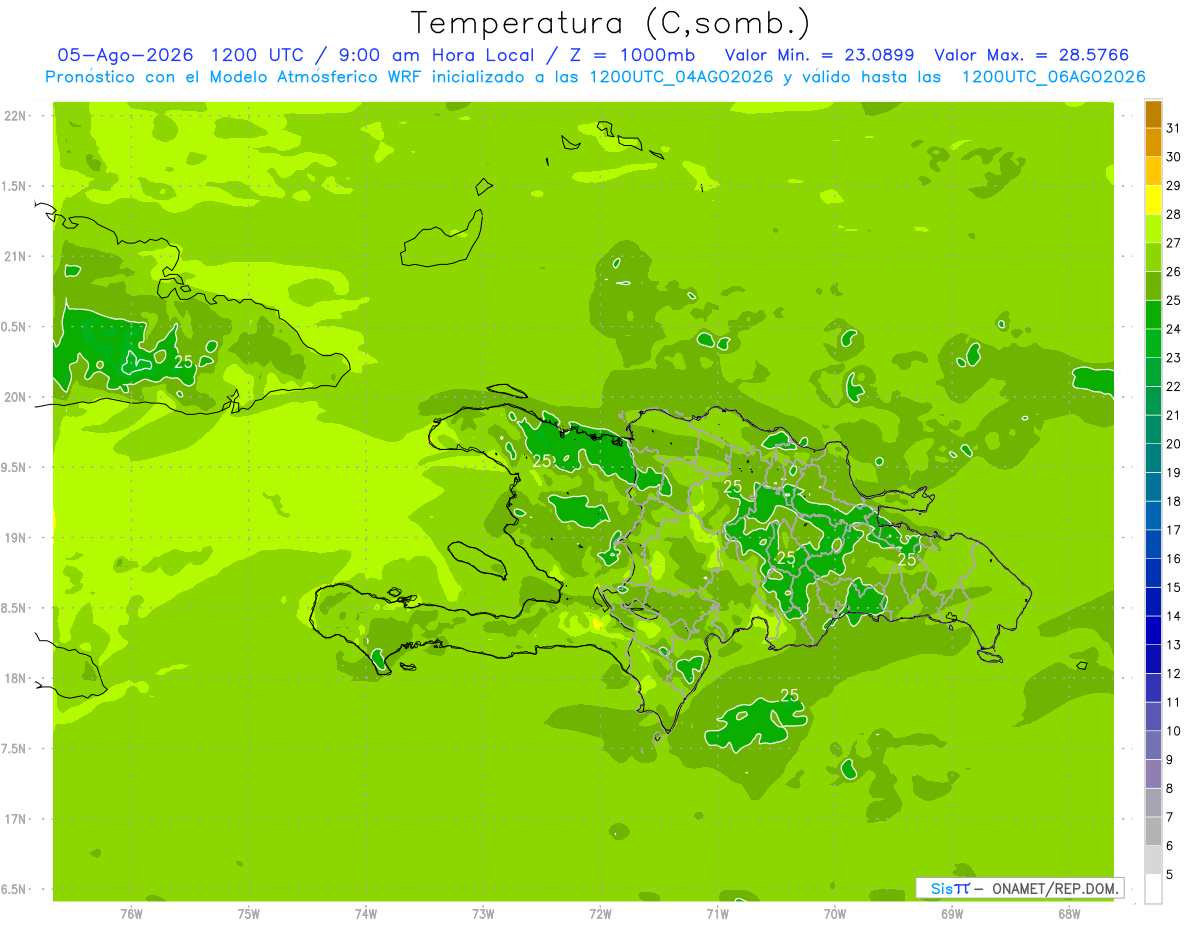Image resolution: width=1200 pixels, height=927 pixels.
Task: Click the longitude label '68W'
Action: [x=1069, y=914]
